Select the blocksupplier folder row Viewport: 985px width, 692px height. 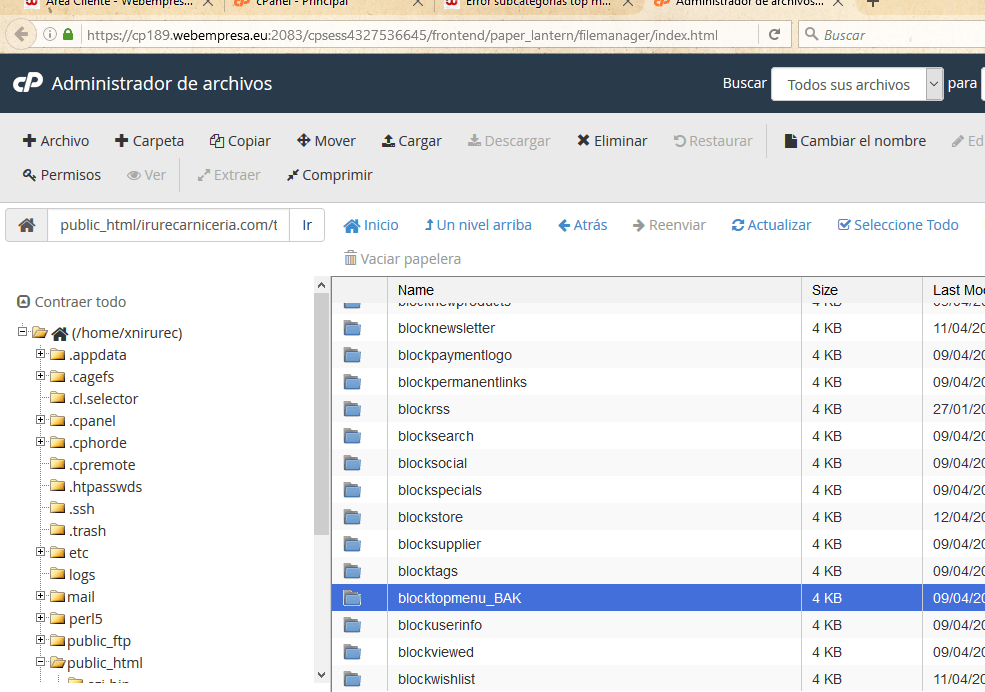[x=658, y=544]
